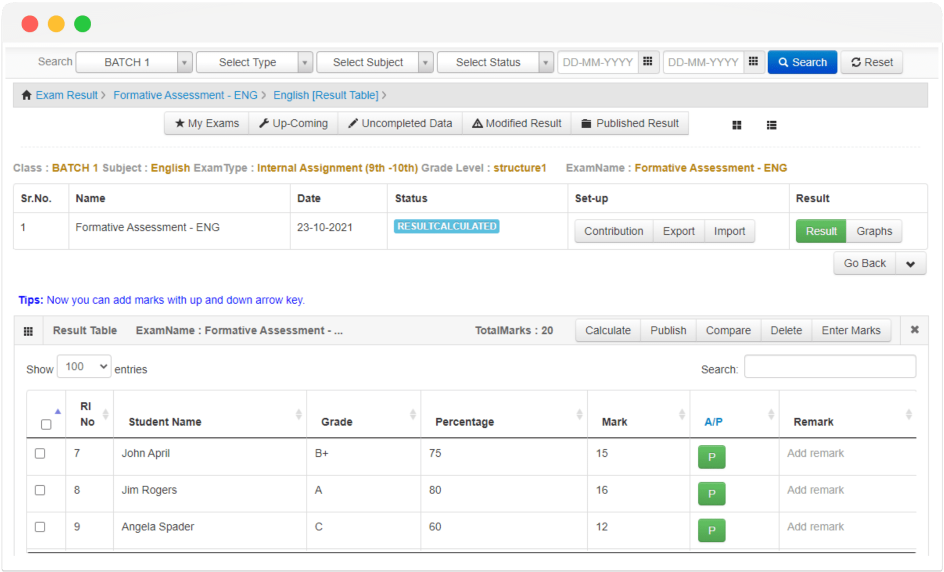This screenshot has width=944, height=572.
Task: Open the My Exams tab
Action: point(206,123)
